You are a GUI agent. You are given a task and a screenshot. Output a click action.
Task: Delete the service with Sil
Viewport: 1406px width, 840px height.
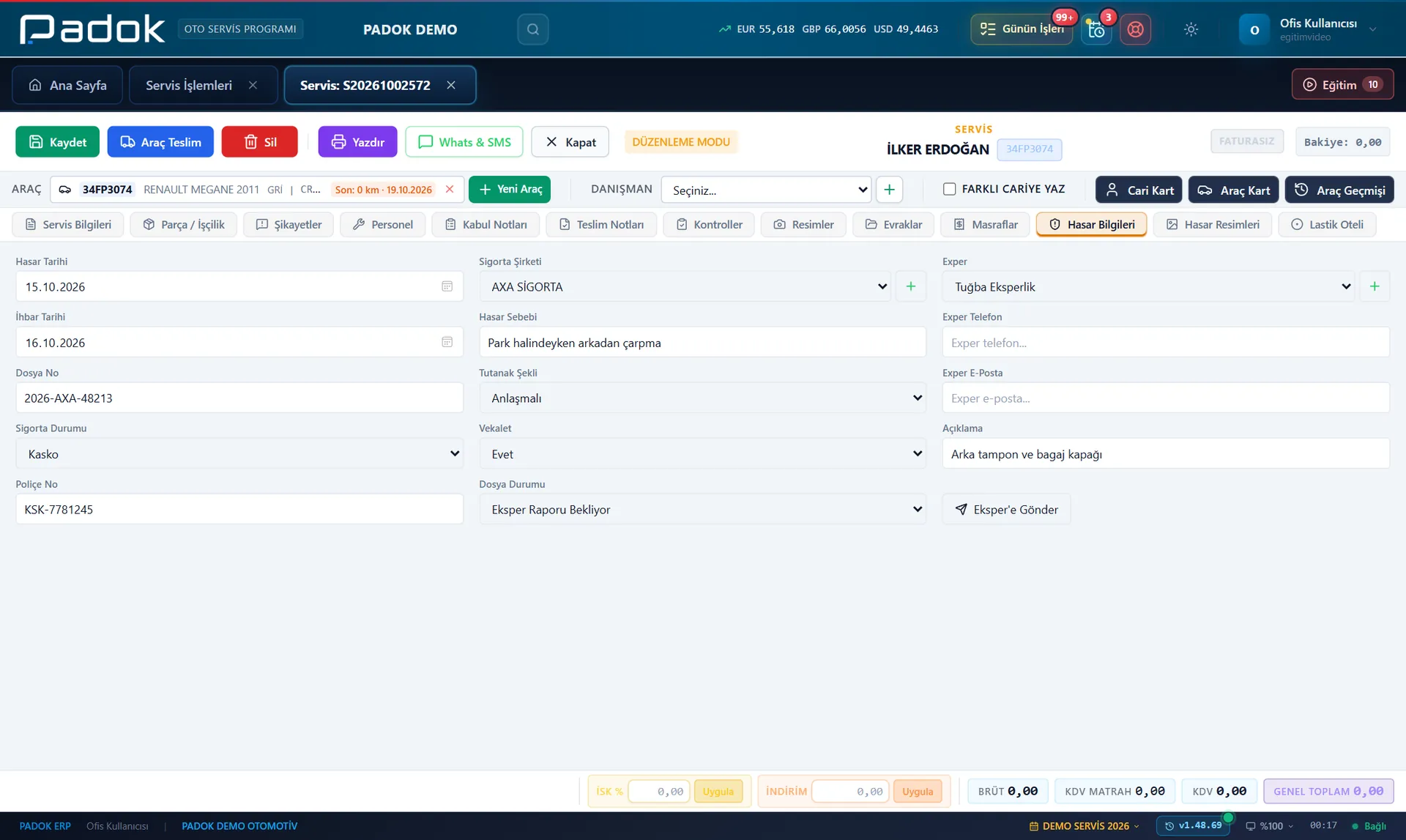[x=259, y=141]
